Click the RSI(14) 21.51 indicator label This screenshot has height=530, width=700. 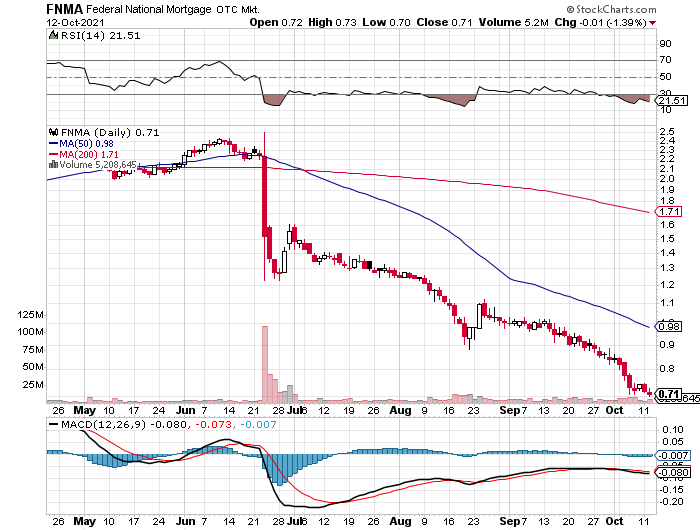coord(100,35)
